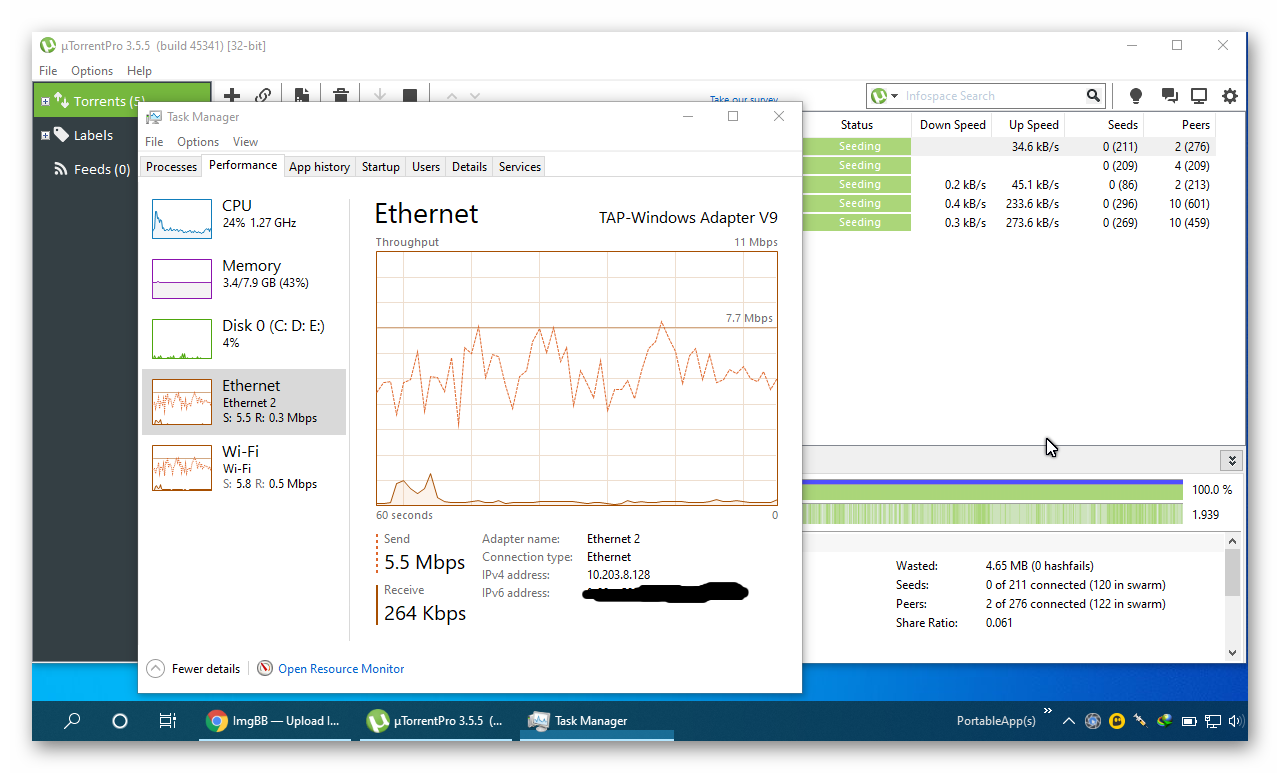Open the chat bubbles icon in uTorrent

tap(1169, 96)
